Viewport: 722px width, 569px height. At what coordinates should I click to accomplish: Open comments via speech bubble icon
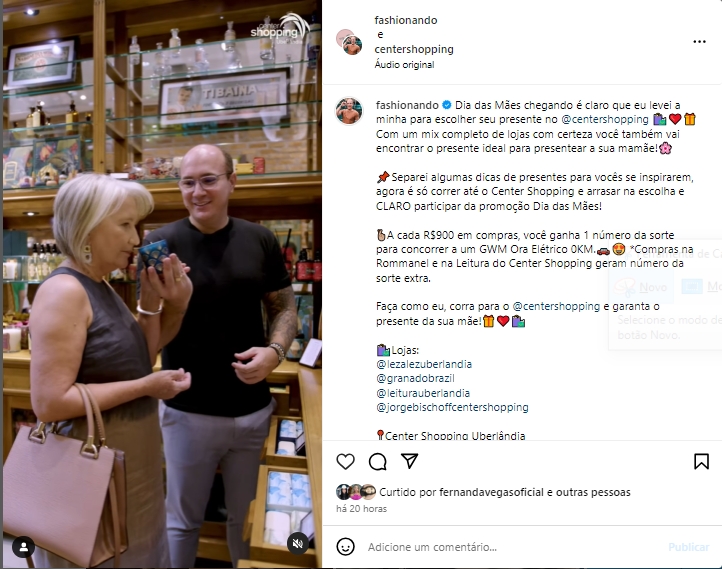click(x=378, y=461)
